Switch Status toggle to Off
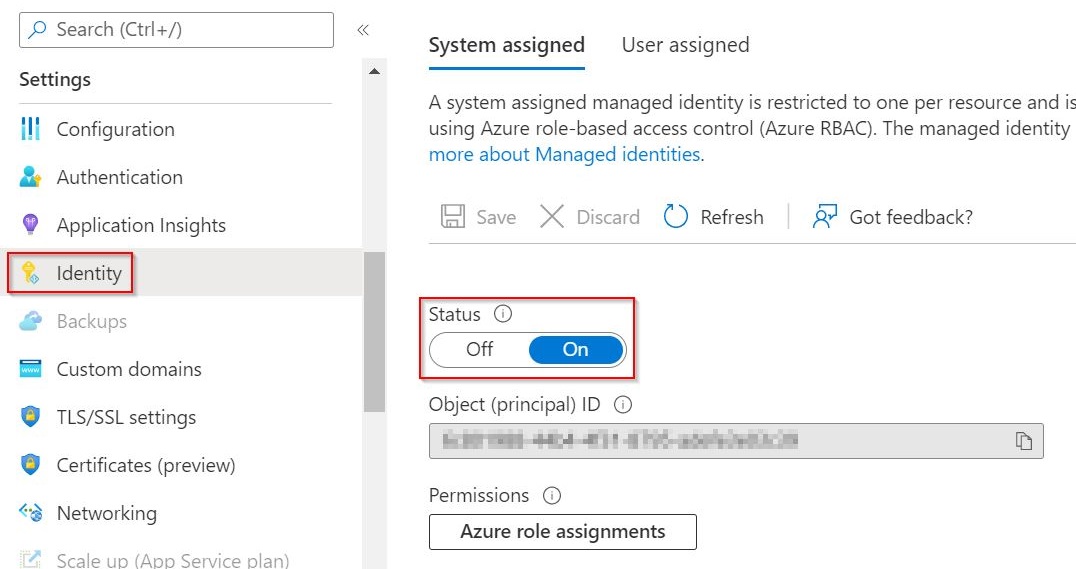This screenshot has width=1076, height=569. click(x=480, y=350)
